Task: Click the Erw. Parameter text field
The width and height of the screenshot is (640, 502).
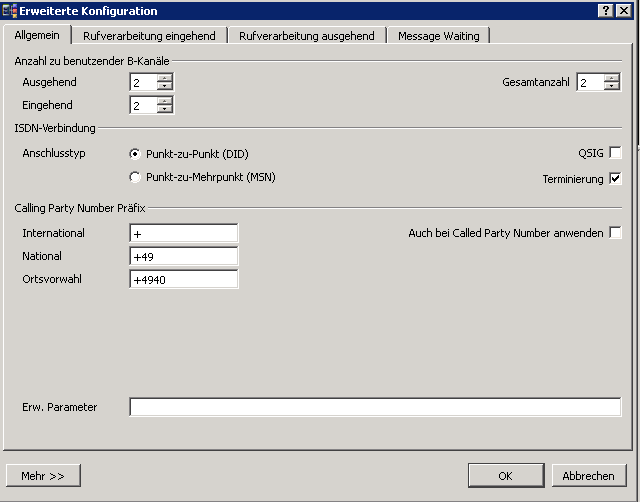Action: click(x=375, y=407)
